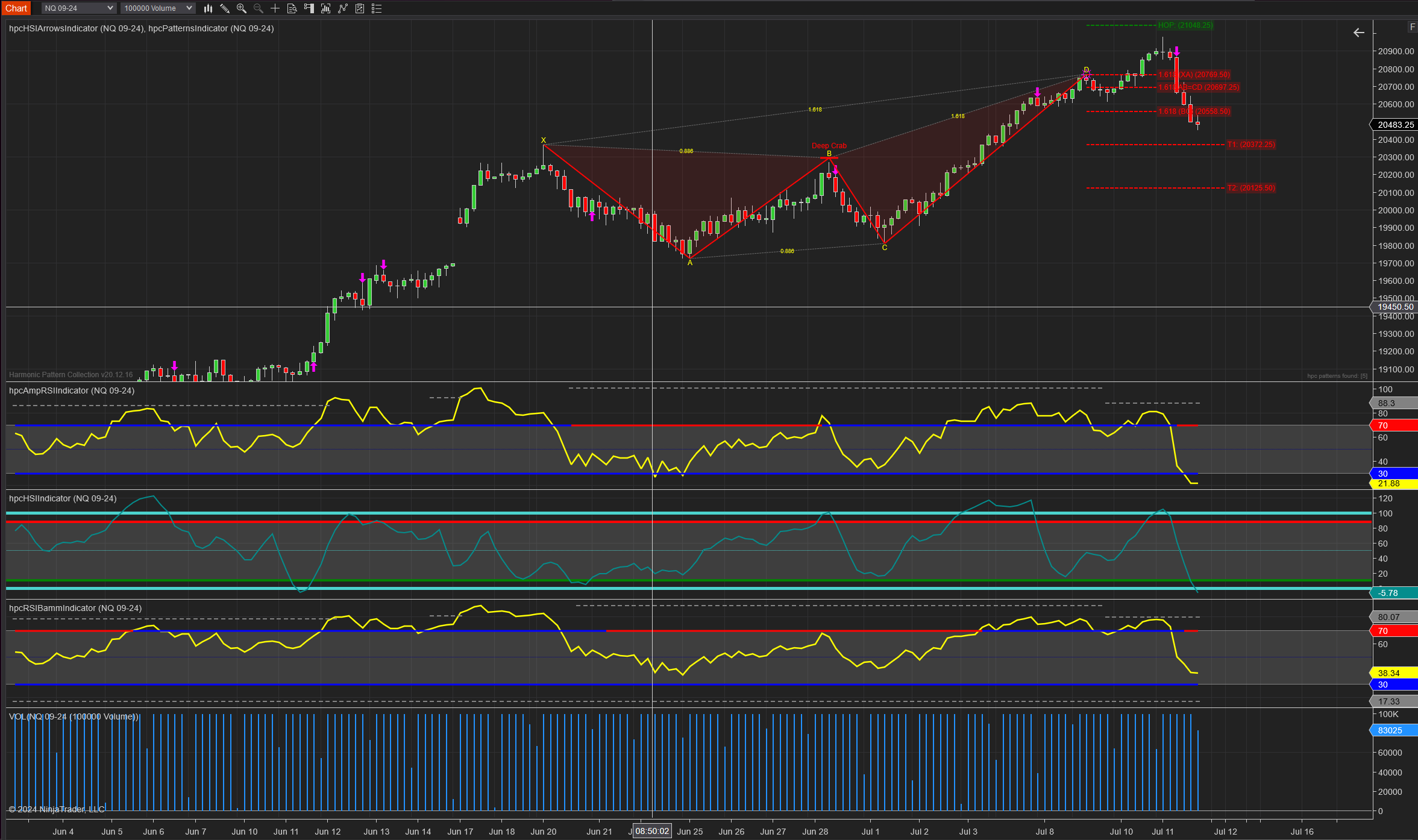The width and height of the screenshot is (1418, 840).
Task: Click the return arrow at chart top-right
Action: point(1358,33)
